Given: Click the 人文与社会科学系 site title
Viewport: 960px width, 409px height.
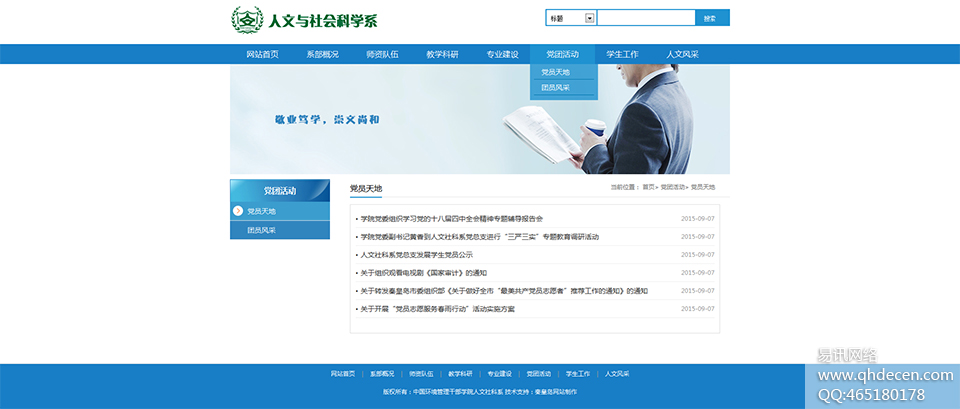Looking at the screenshot, I should point(323,21).
